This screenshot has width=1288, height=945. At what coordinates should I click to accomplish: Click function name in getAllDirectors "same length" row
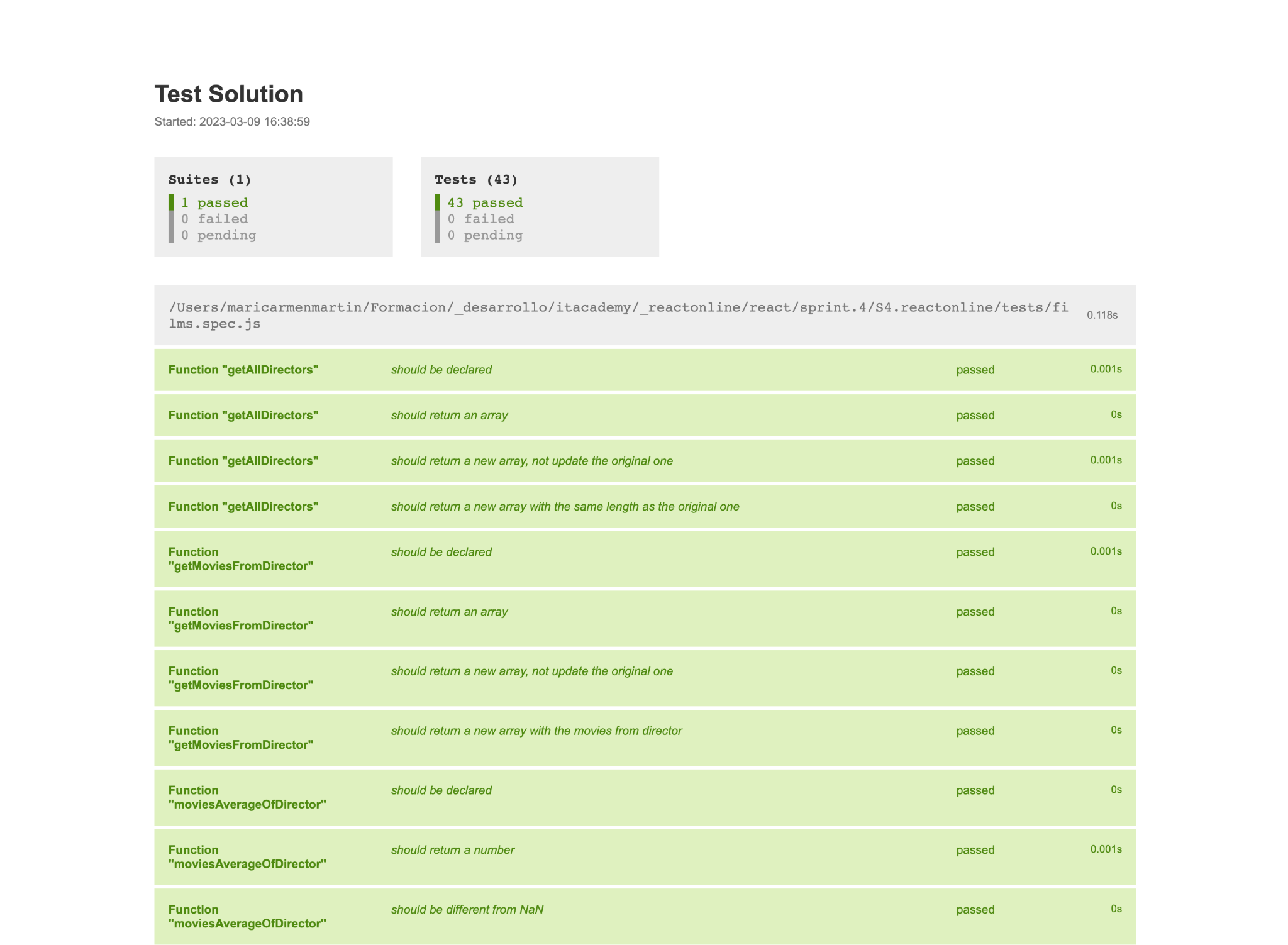pyautogui.click(x=243, y=507)
